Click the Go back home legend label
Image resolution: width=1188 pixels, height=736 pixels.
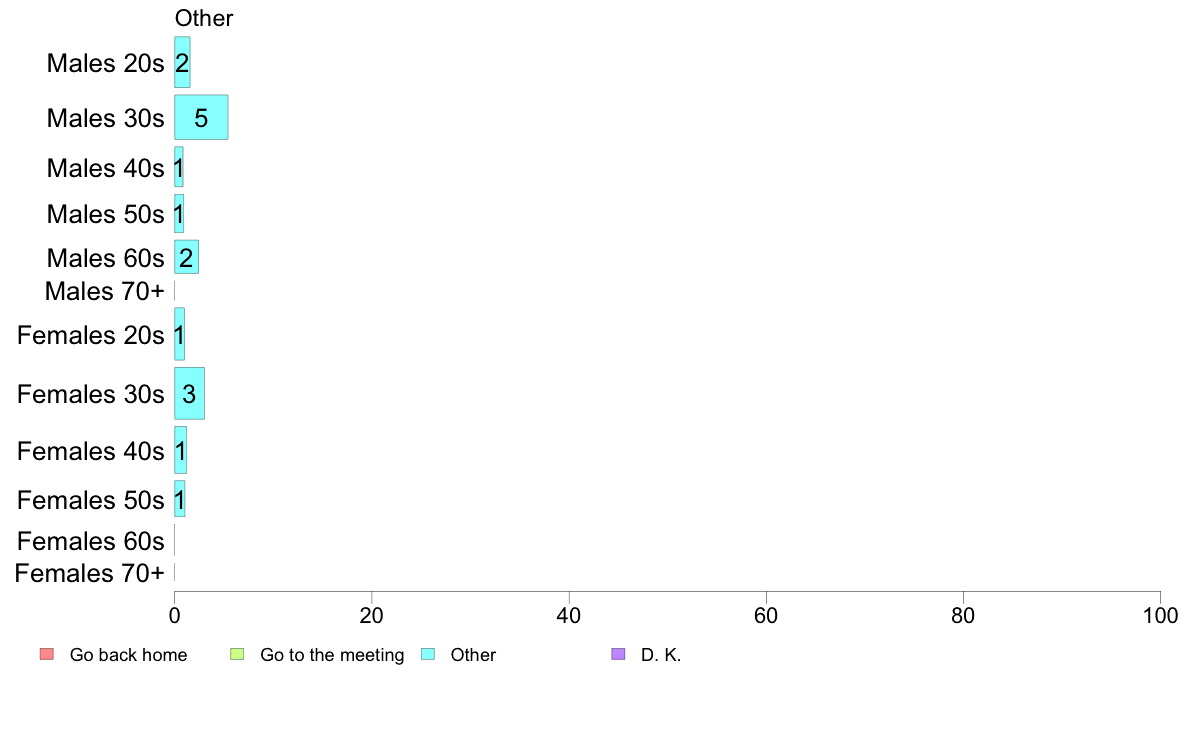pyautogui.click(x=128, y=655)
